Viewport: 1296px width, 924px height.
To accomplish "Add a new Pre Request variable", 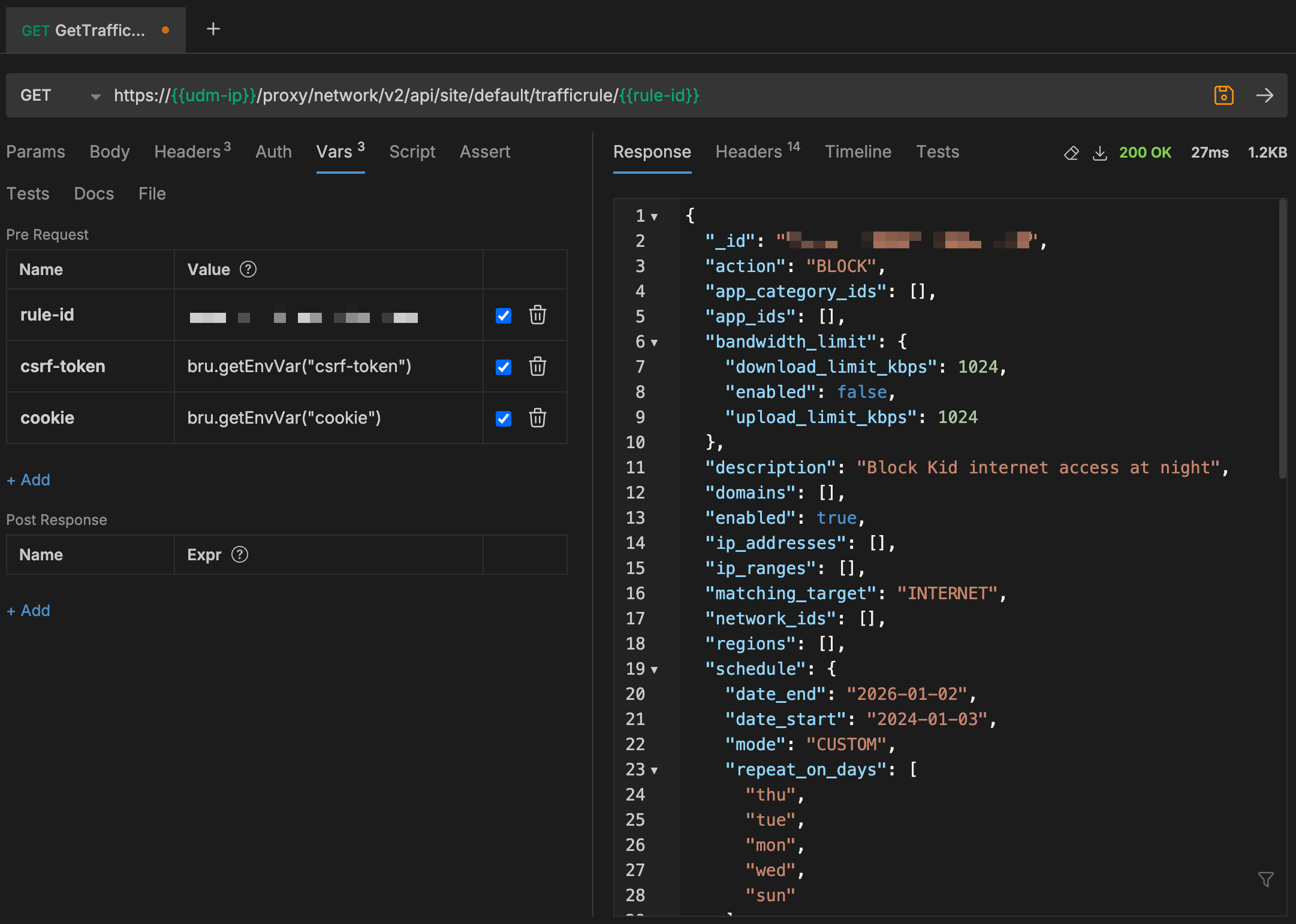I will tap(29, 480).
